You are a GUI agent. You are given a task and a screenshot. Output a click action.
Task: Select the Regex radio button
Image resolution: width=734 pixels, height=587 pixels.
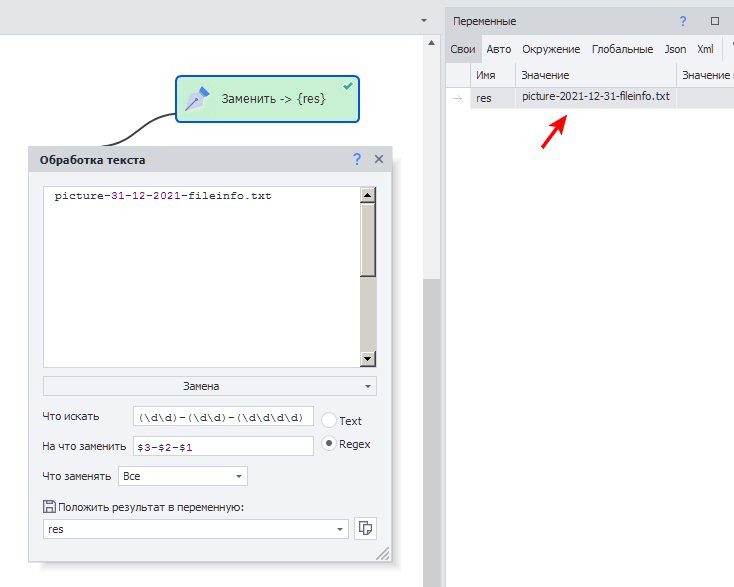[328, 444]
